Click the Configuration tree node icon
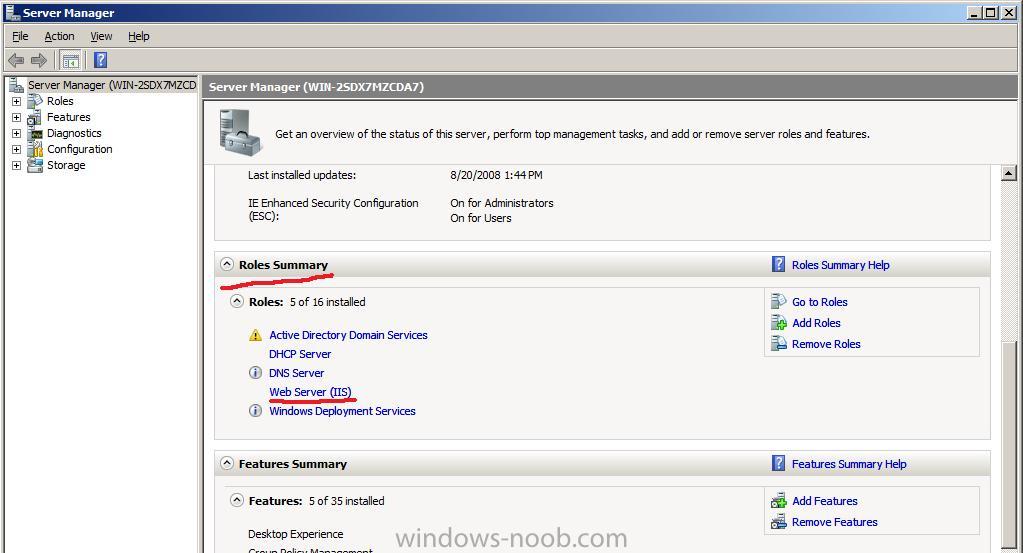This screenshot has height=553, width=1023. [x=35, y=149]
